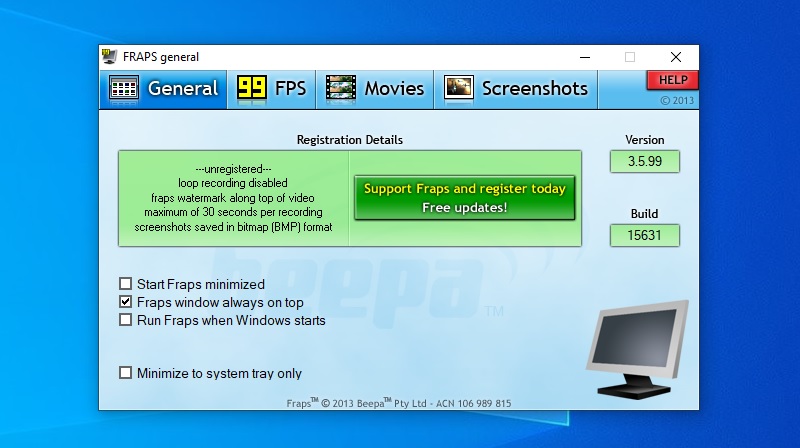Click the yellow 99 FPS counter icon
This screenshot has height=448, width=800.
coord(252,88)
